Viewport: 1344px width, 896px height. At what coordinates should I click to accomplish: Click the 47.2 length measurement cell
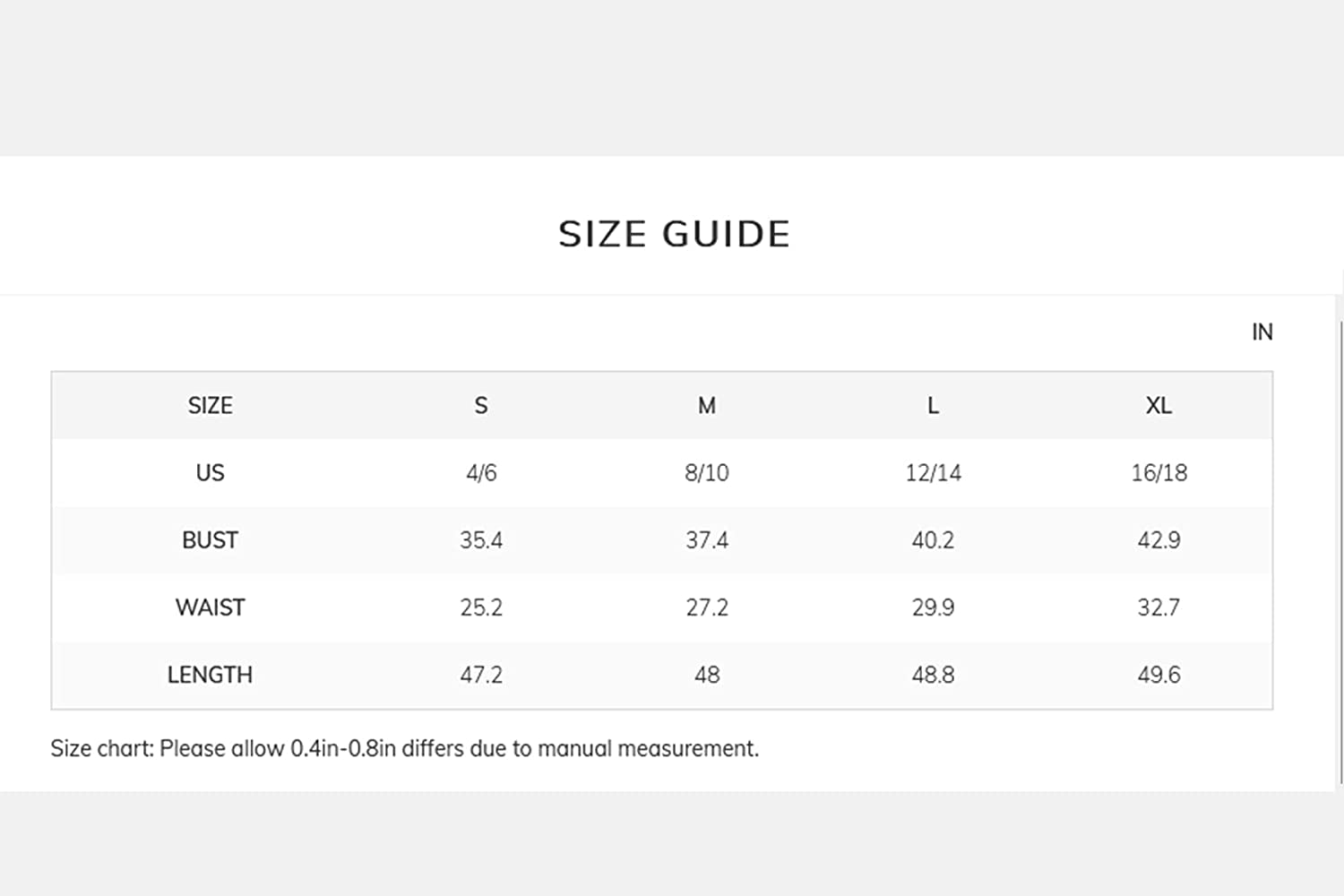(x=481, y=675)
